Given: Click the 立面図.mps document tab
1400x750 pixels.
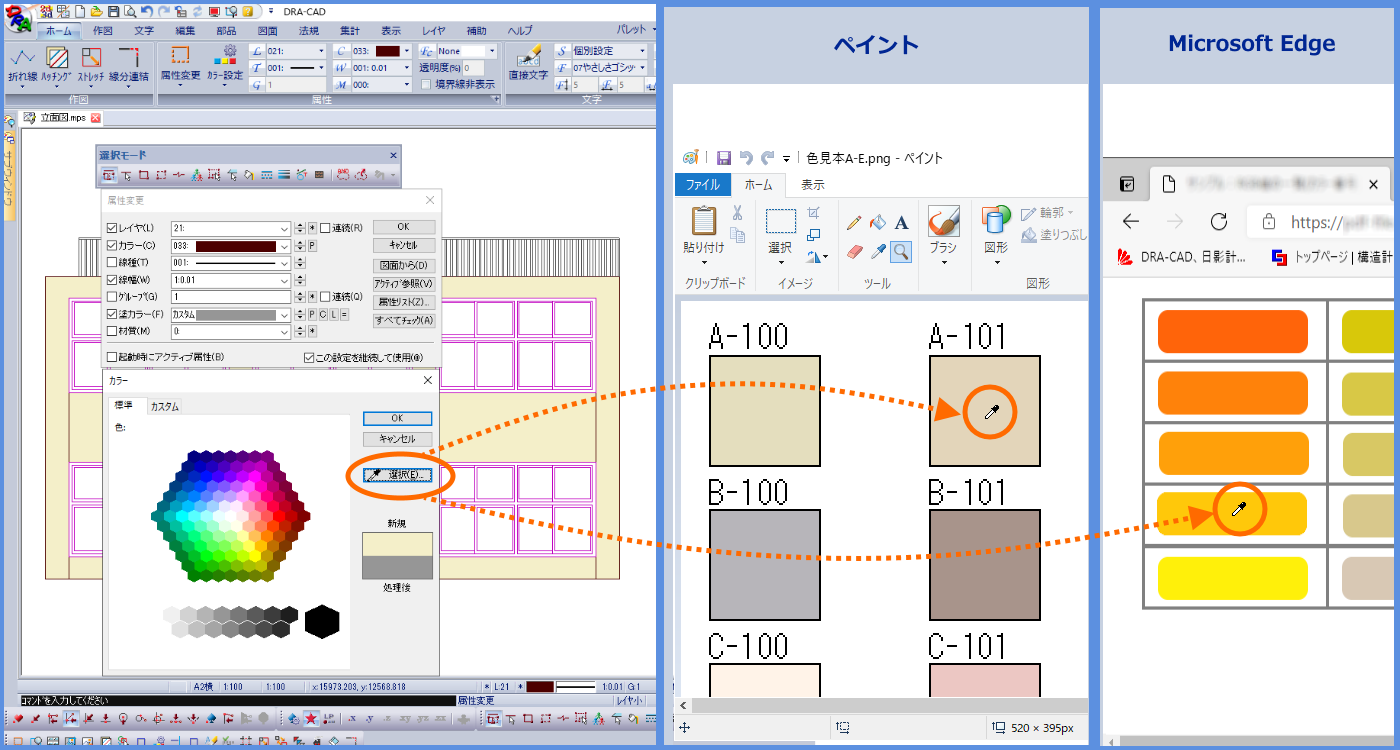Looking at the screenshot, I should point(62,118).
